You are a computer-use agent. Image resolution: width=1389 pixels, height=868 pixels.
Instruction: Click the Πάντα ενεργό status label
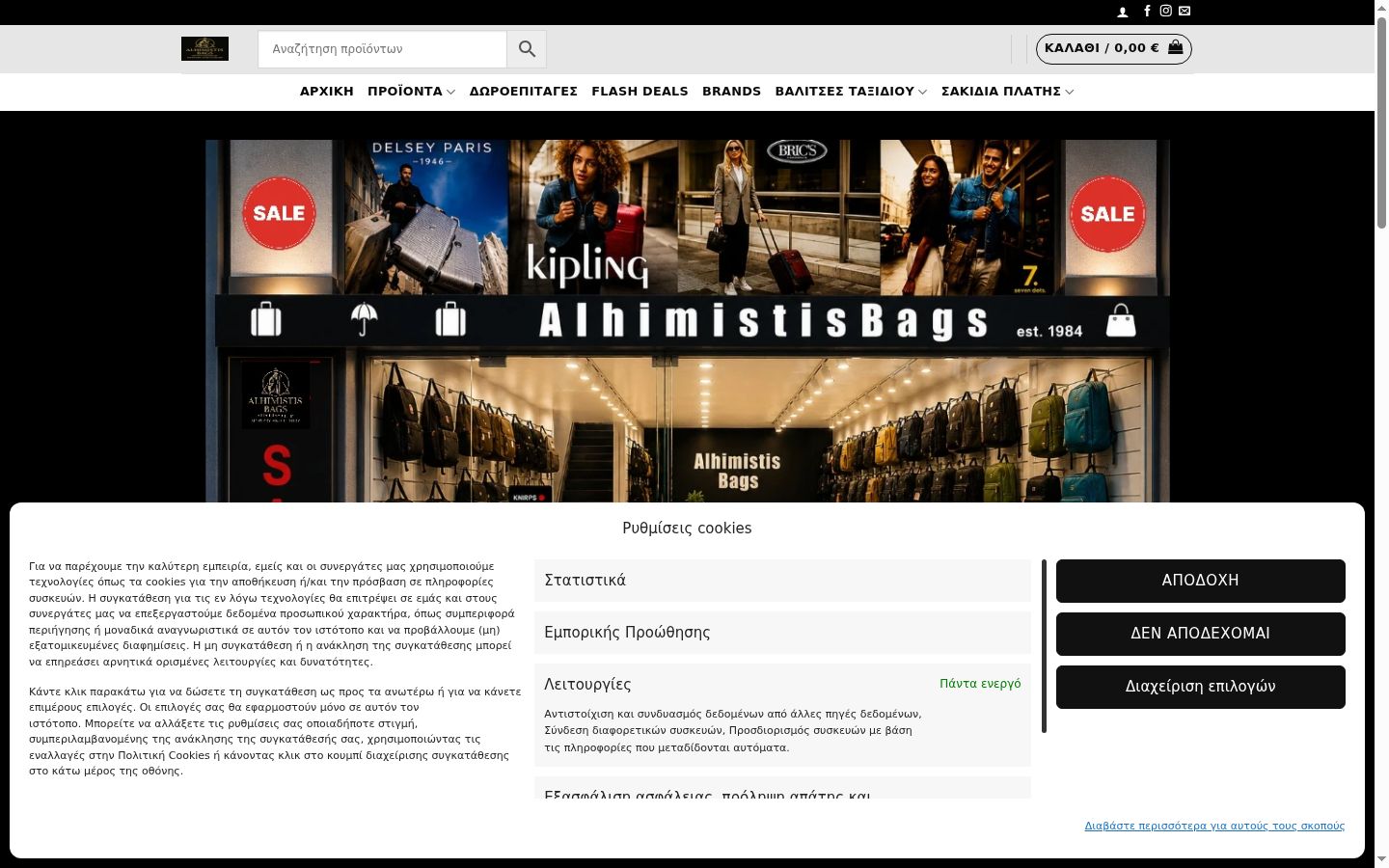980,684
